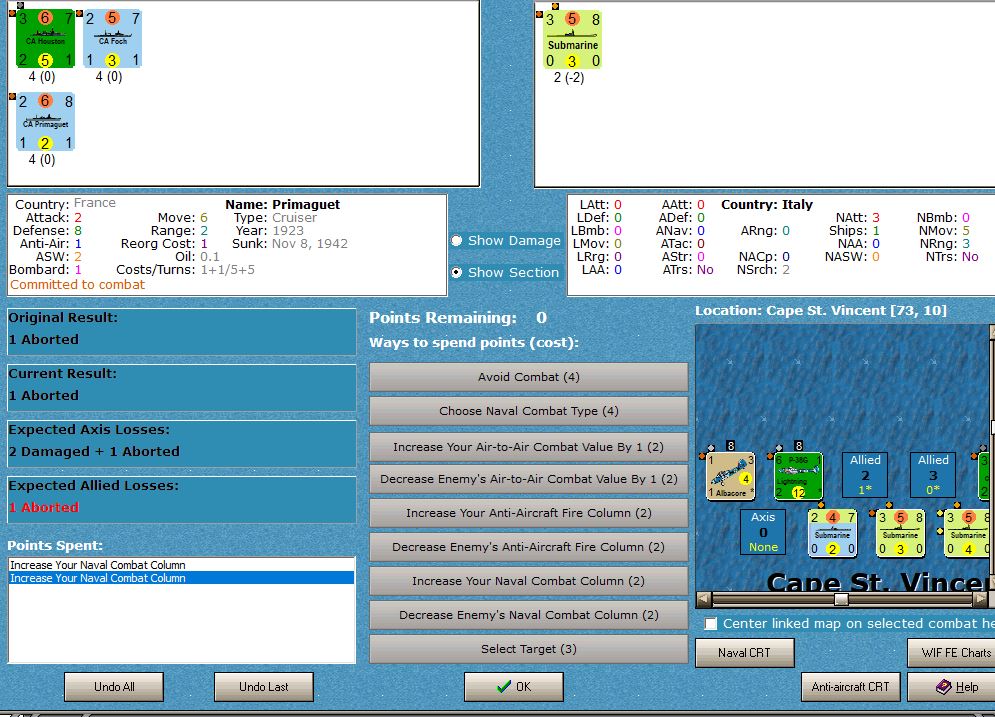Viewport: 995px width, 717px height.
Task: Select the CA Primaguet cruiser counter
Action: tap(45, 122)
